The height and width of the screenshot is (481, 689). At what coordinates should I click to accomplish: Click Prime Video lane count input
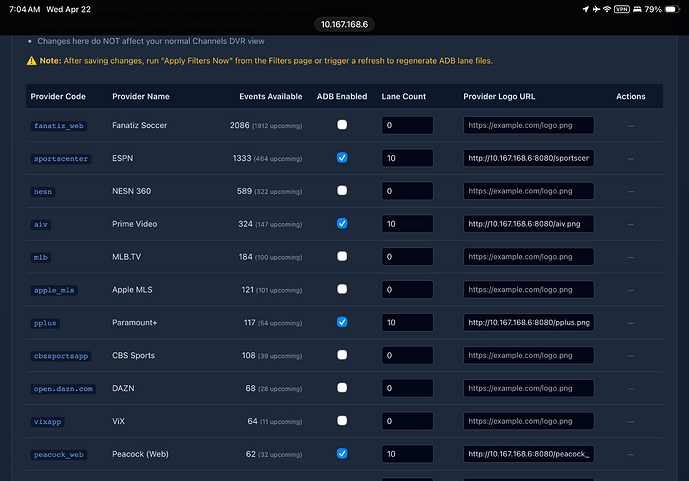(x=407, y=224)
